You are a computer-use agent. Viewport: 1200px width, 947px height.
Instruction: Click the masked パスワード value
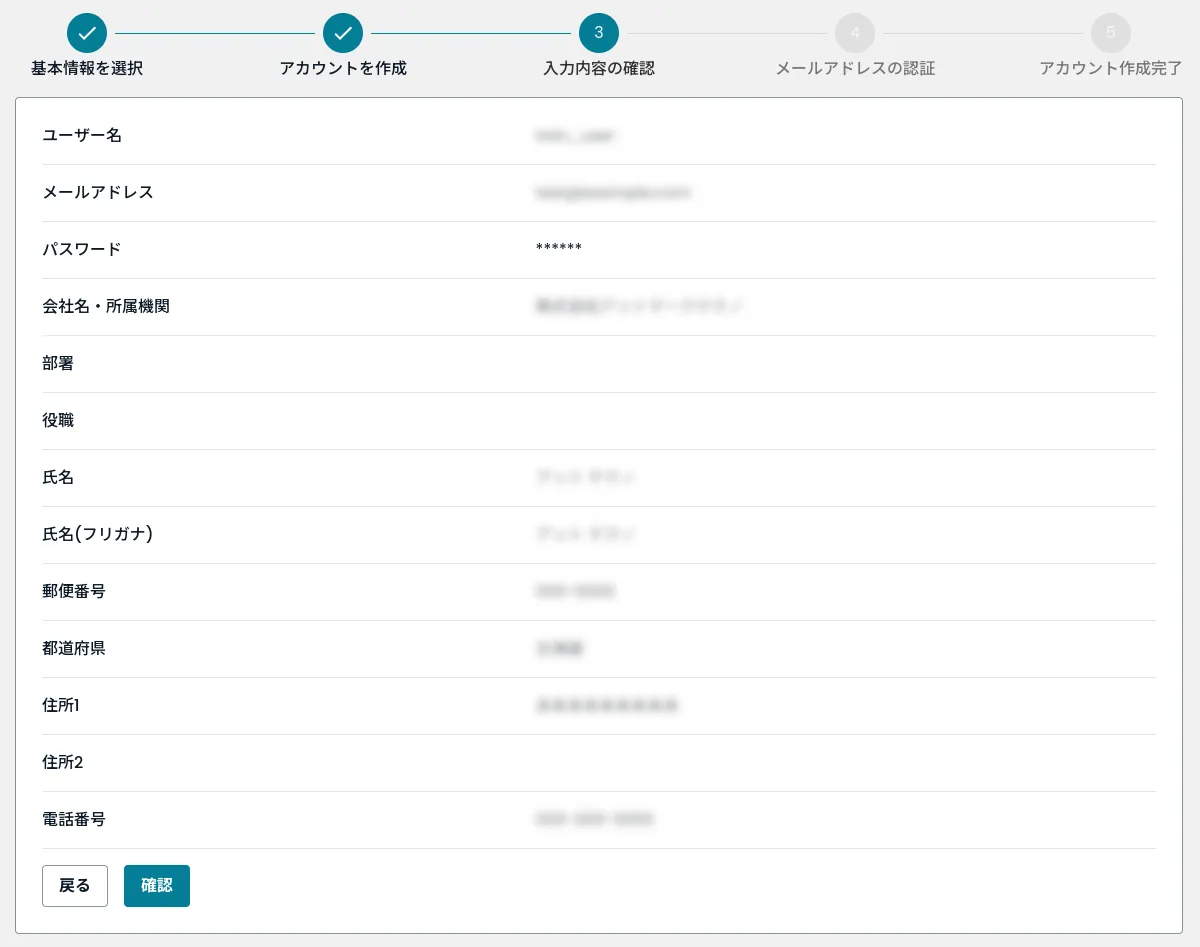pos(559,249)
